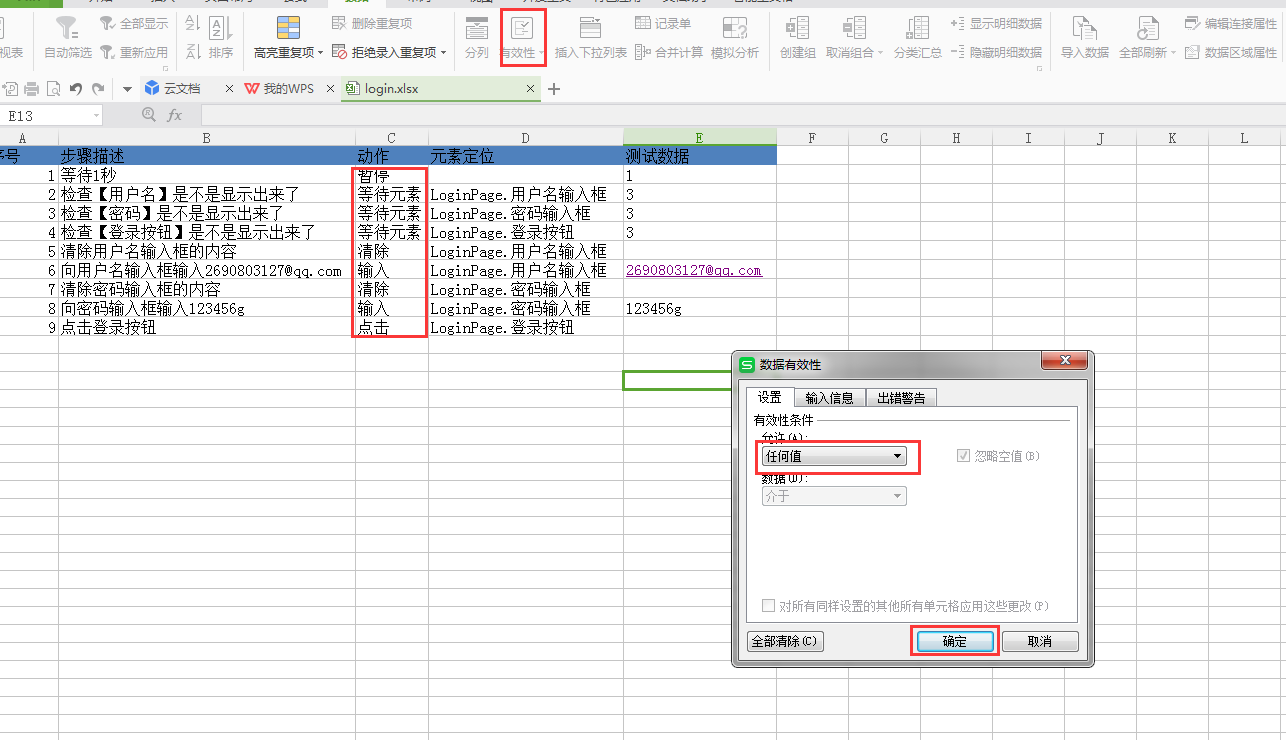This screenshot has width=1286, height=740.
Task: Click 删除重复项 to remove duplicates
Action: click(371, 23)
